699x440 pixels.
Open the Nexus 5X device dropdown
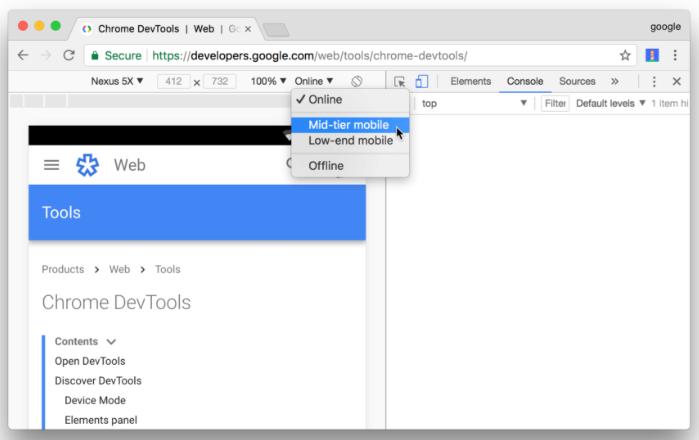point(117,81)
